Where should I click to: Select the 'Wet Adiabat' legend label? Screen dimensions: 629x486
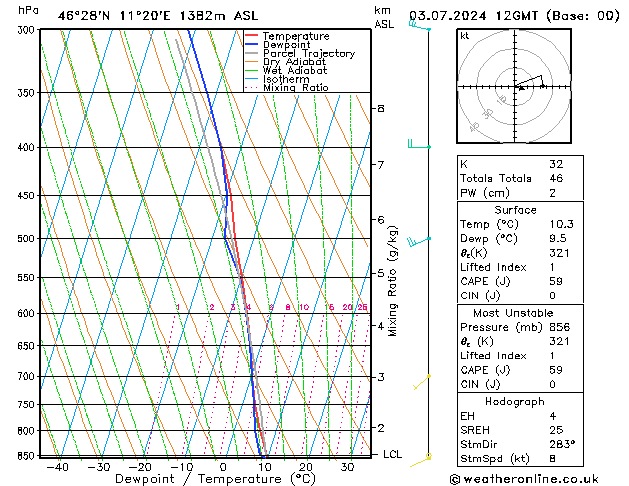295,71
